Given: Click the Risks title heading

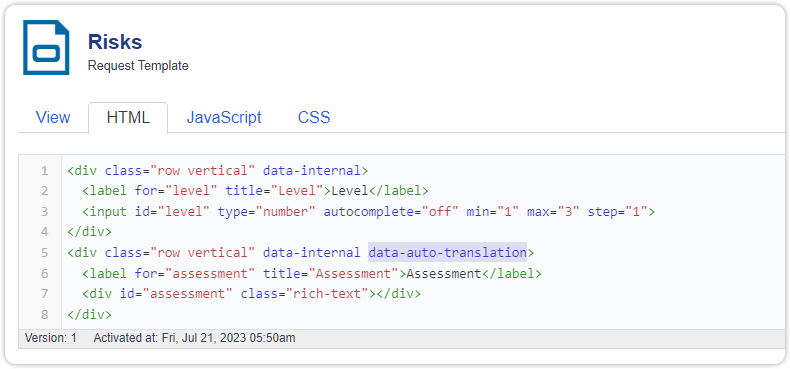Looking at the screenshot, I should pyautogui.click(x=115, y=42).
